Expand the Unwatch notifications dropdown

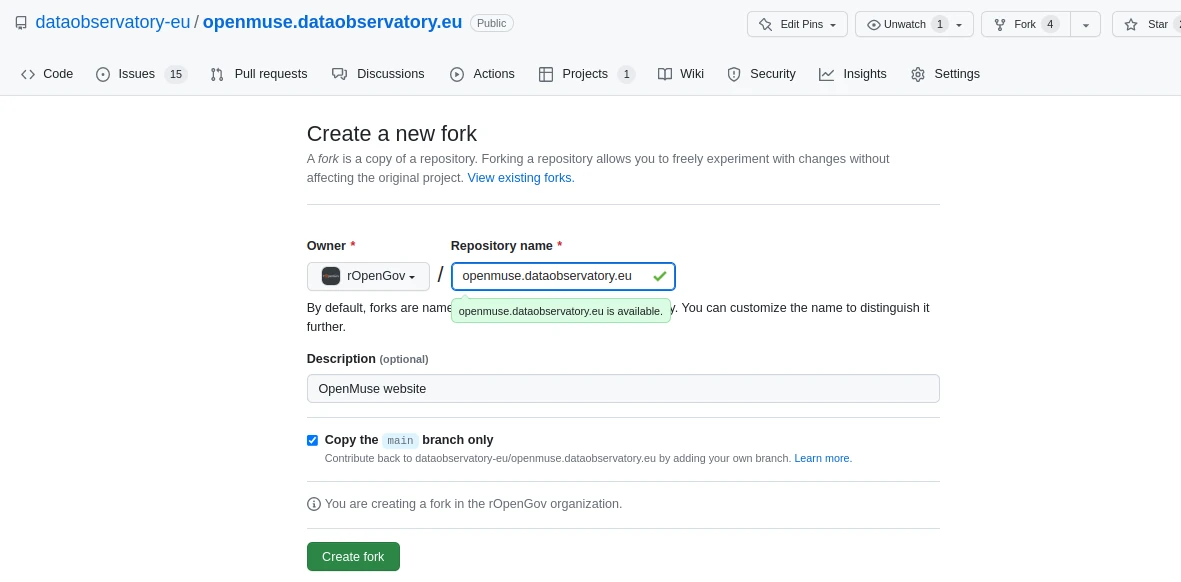coord(913,24)
